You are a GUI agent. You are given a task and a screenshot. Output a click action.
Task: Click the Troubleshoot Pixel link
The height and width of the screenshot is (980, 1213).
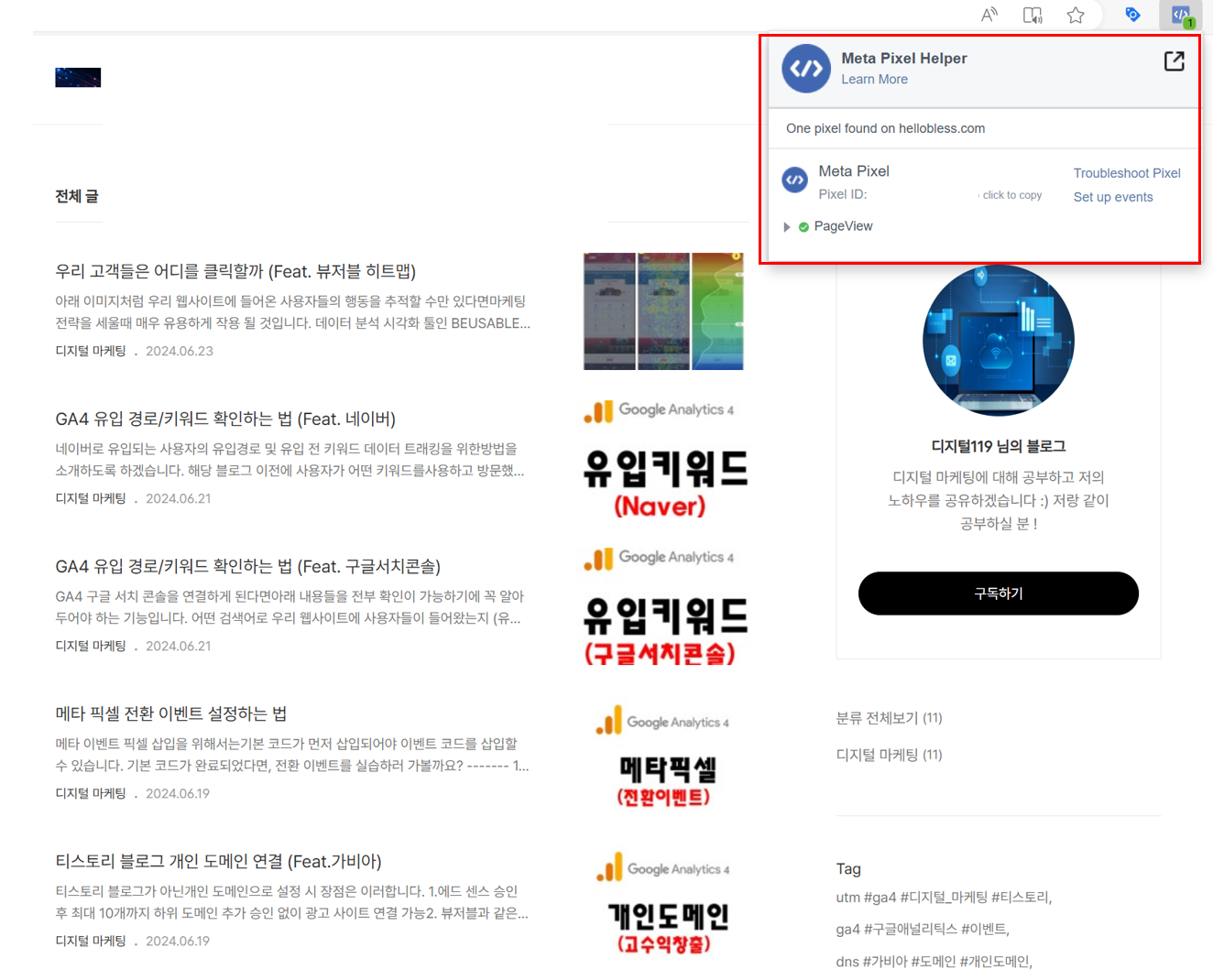pos(1127,173)
